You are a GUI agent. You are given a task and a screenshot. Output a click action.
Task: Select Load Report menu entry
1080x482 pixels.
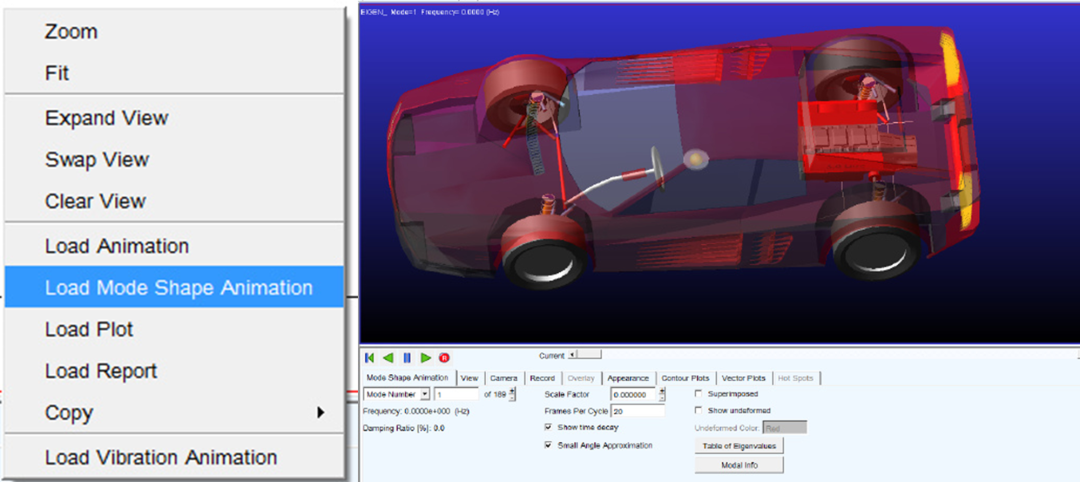click(x=174, y=371)
